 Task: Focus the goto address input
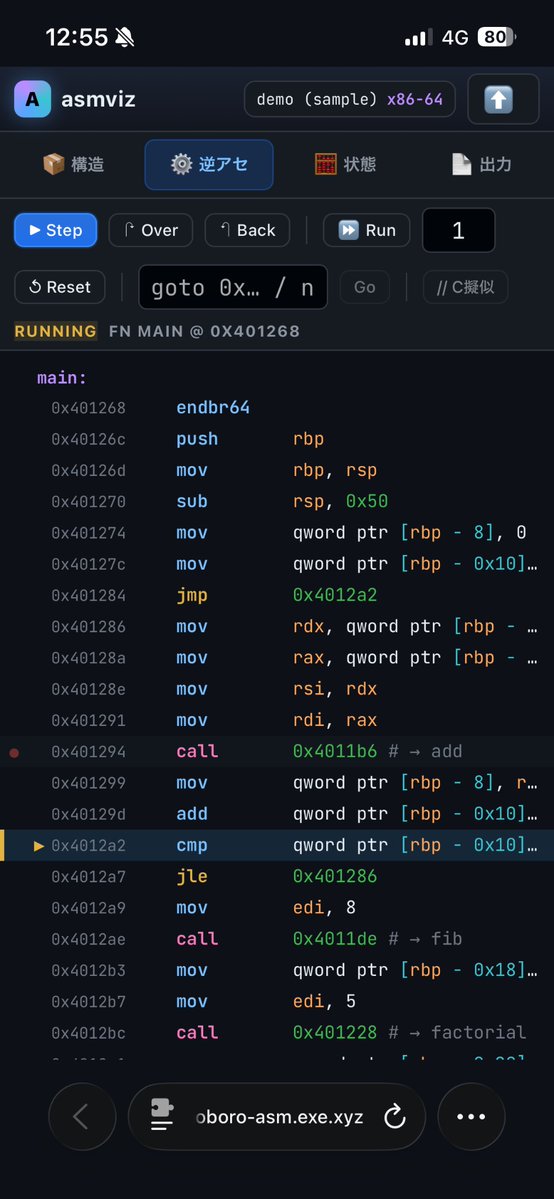point(233,287)
